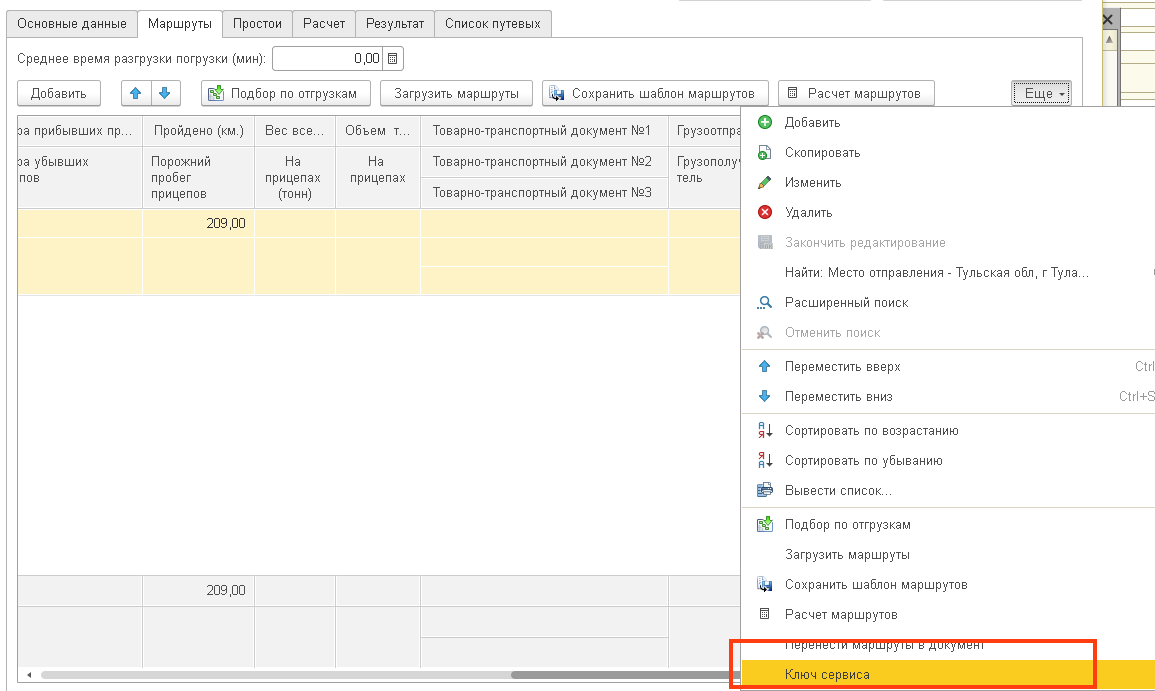The width and height of the screenshot is (1155, 691).
Task: Click the green up arrow move button
Action: 136,93
